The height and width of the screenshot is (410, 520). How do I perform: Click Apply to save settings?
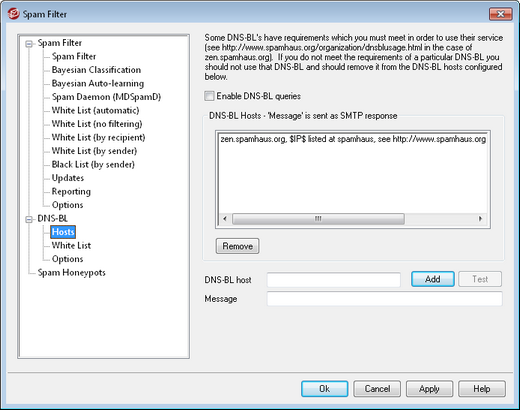429,389
